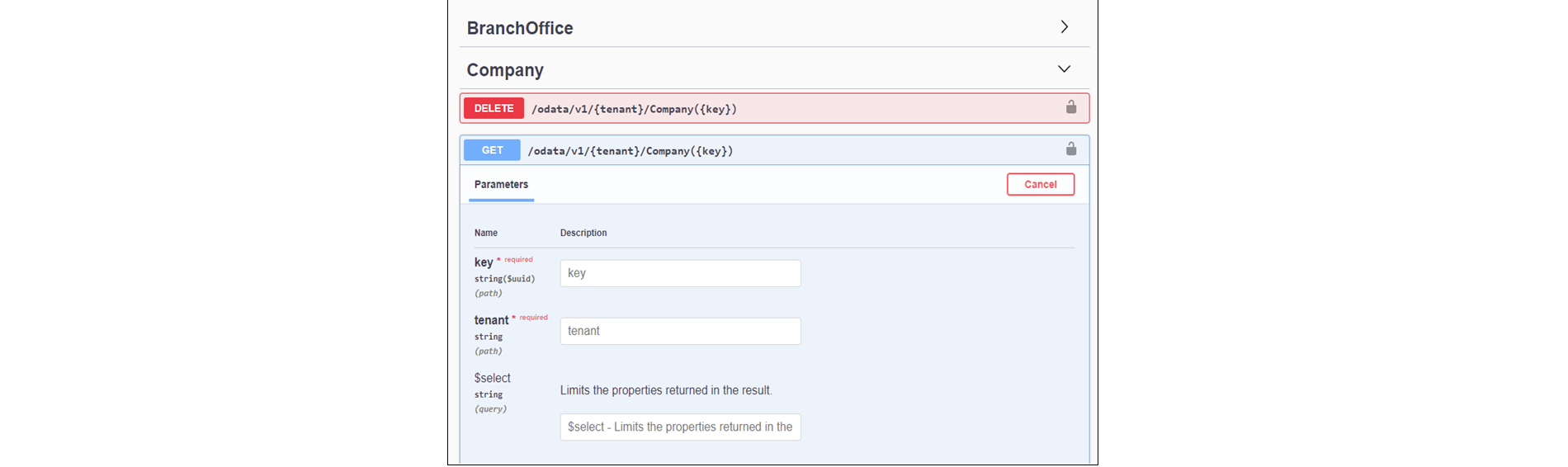
Task: Click the lock icon on the GET row
Action: tap(1070, 149)
